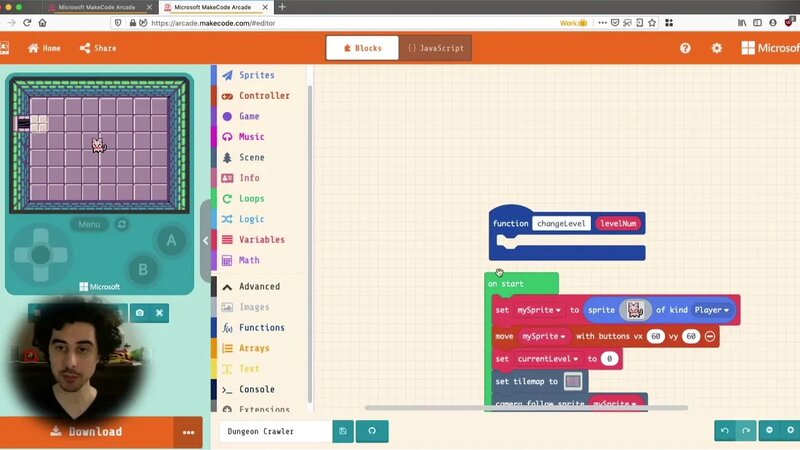
Task: Collapse the simulator with the arrow handle
Action: pyautogui.click(x=205, y=241)
